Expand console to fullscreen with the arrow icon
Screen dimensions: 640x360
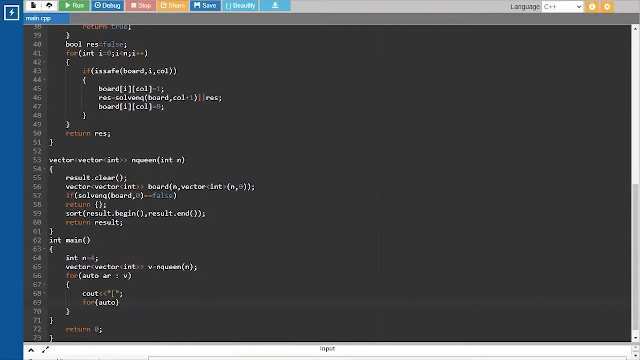45,350
